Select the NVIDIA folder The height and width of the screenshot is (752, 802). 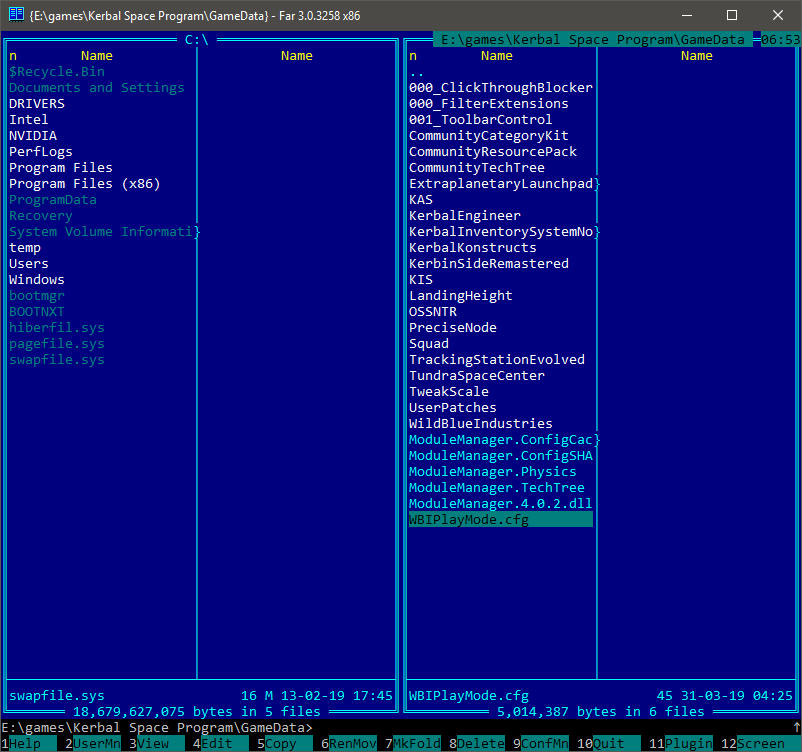click(x=33, y=136)
